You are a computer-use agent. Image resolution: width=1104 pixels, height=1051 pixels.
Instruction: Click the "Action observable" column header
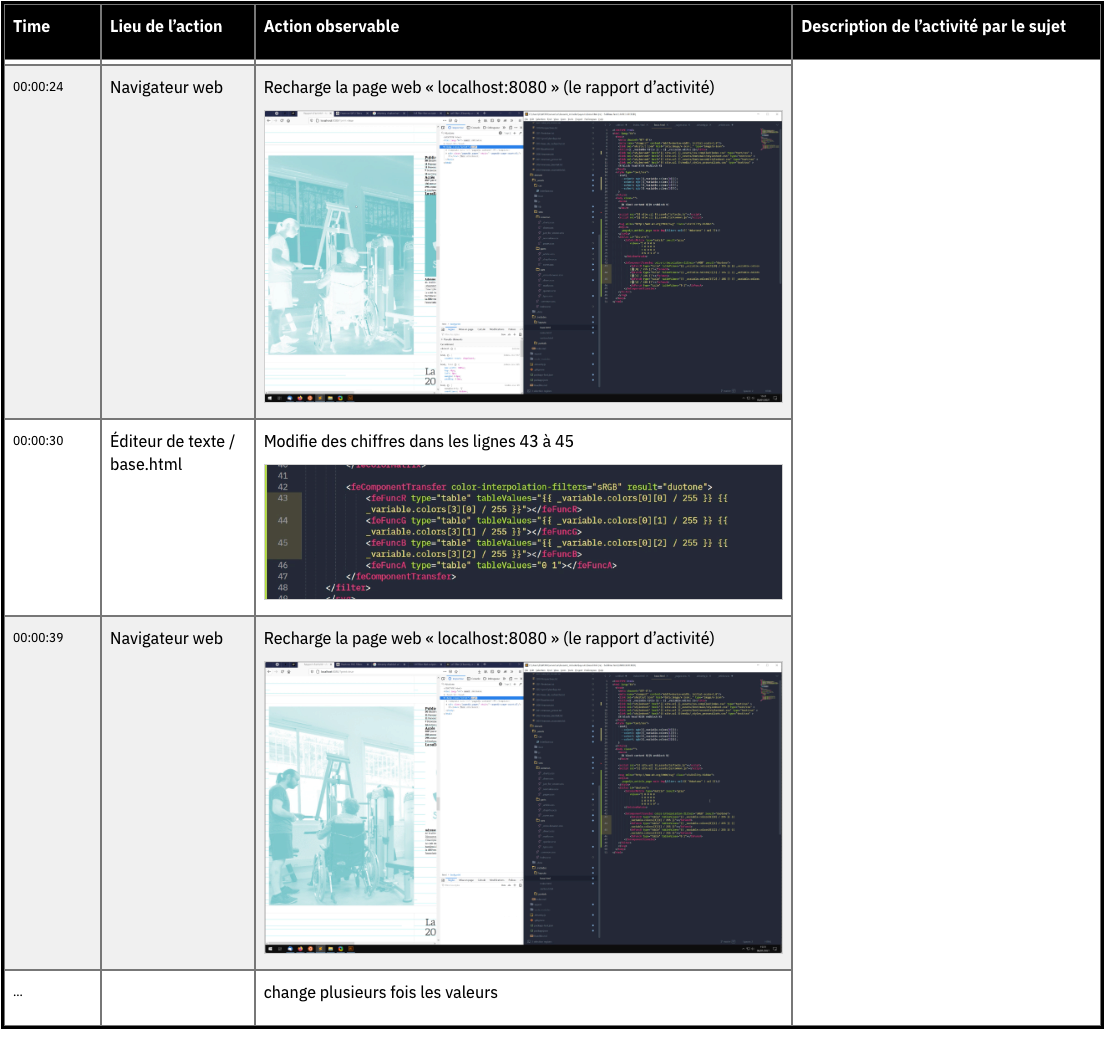pos(331,27)
